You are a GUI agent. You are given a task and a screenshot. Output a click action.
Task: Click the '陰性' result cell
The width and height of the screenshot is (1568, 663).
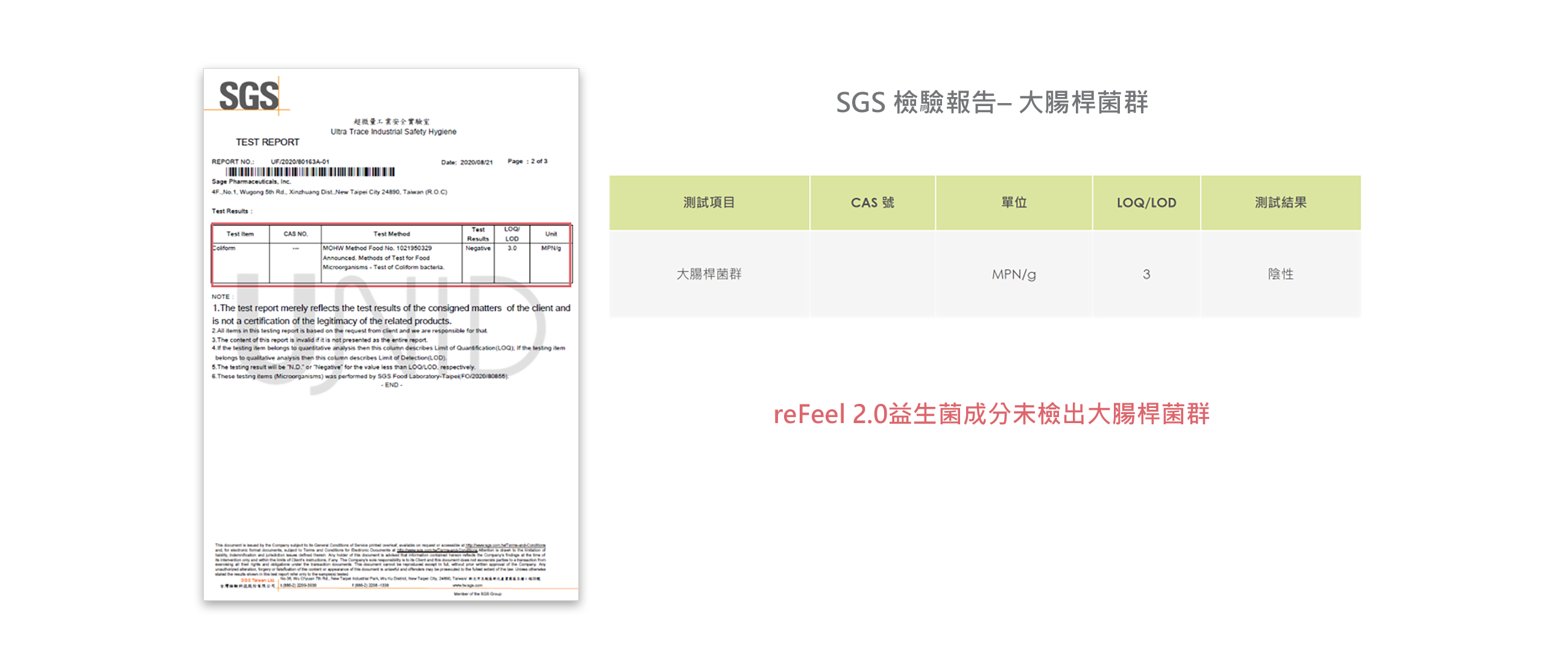pos(1281,274)
